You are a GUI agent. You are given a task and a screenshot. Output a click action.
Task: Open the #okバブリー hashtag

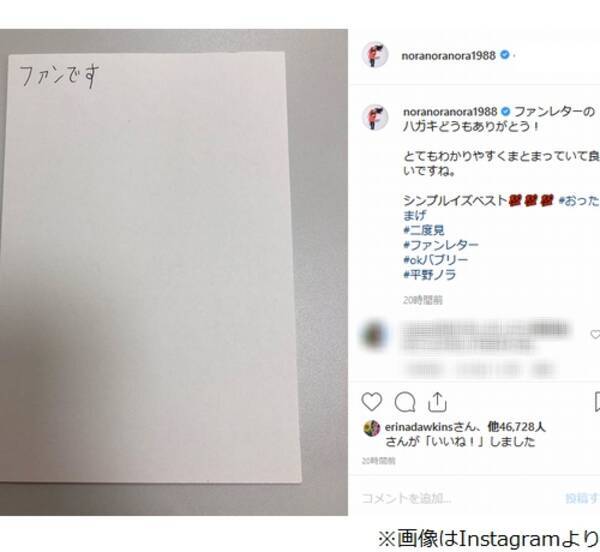tap(435, 260)
